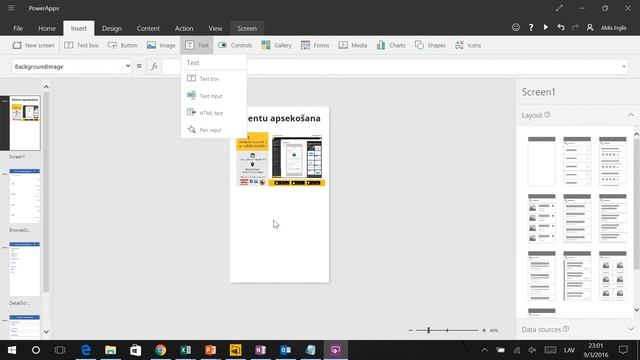Select the image on the canvas screen
Image resolution: width=640 pixels, height=360 pixels.
pos(281,159)
